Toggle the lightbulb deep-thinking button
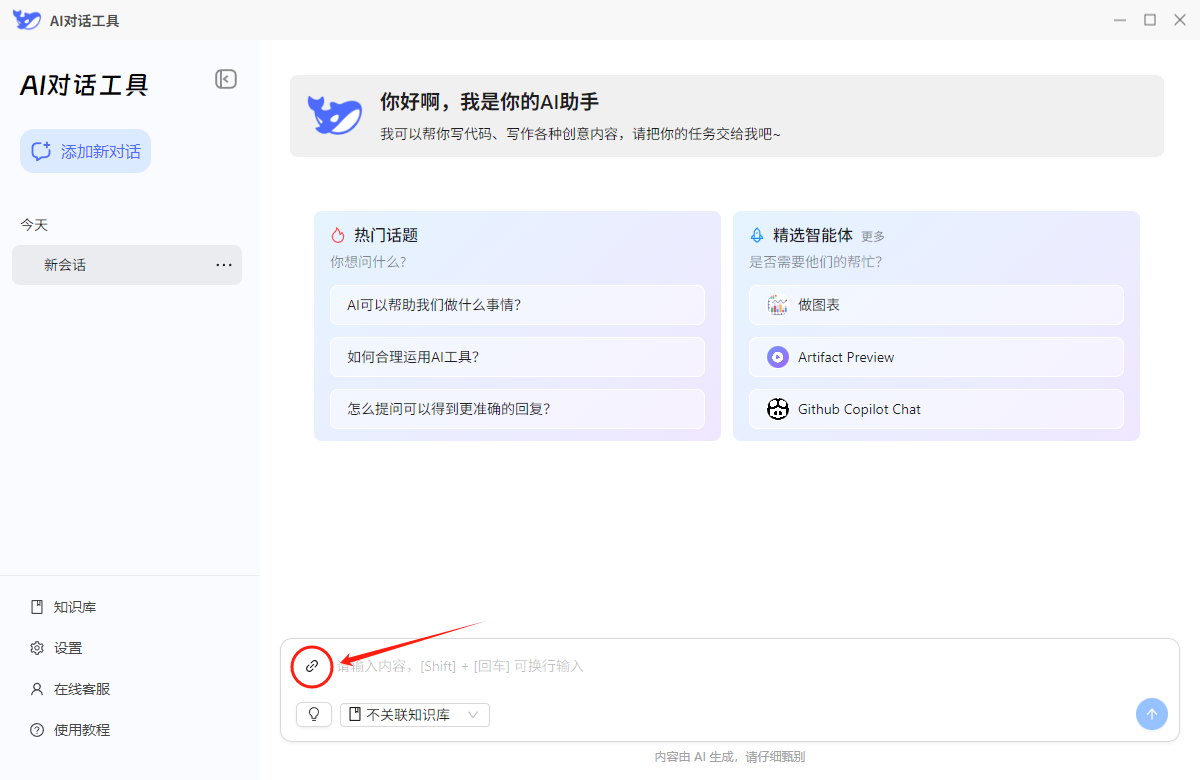The image size is (1200, 780). click(314, 714)
